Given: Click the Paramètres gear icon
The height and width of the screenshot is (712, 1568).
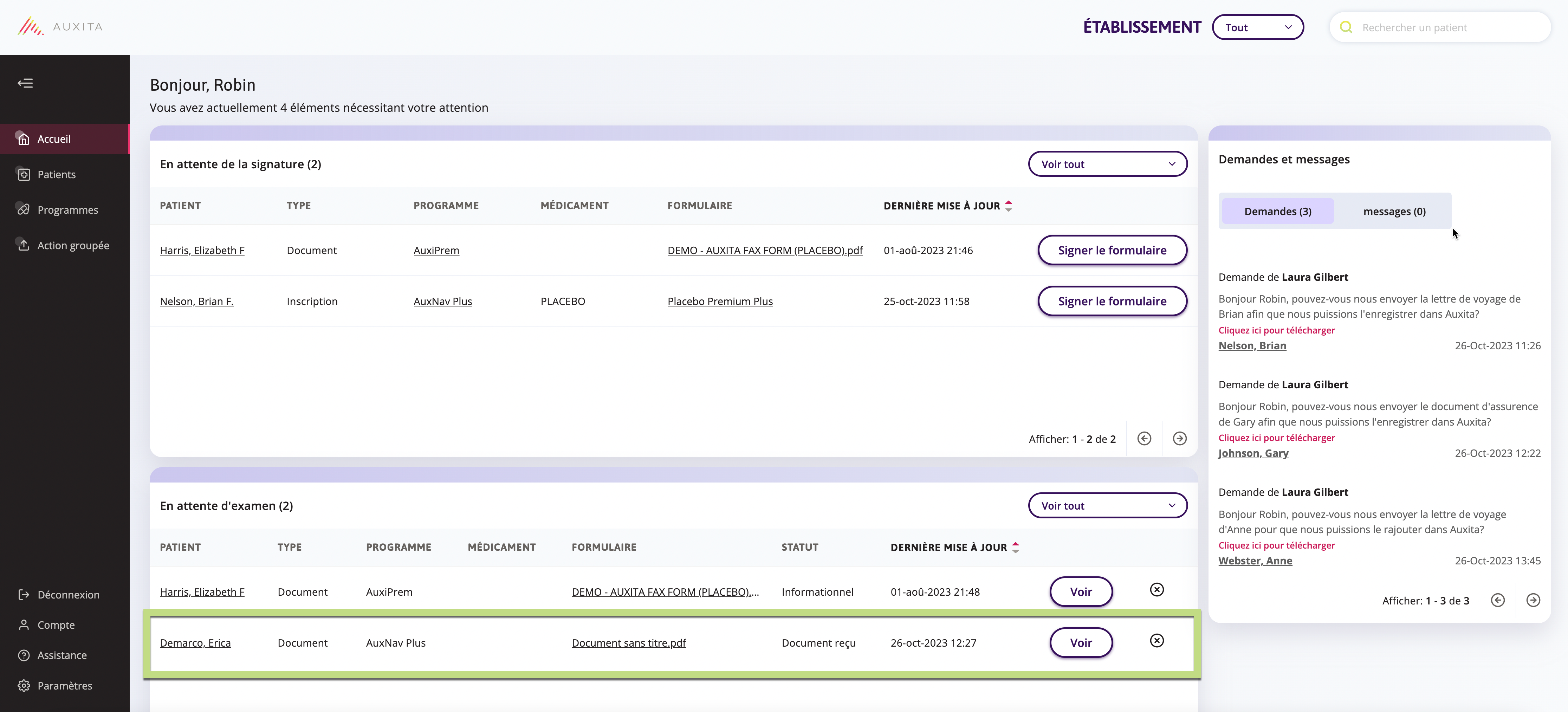Looking at the screenshot, I should click(24, 686).
